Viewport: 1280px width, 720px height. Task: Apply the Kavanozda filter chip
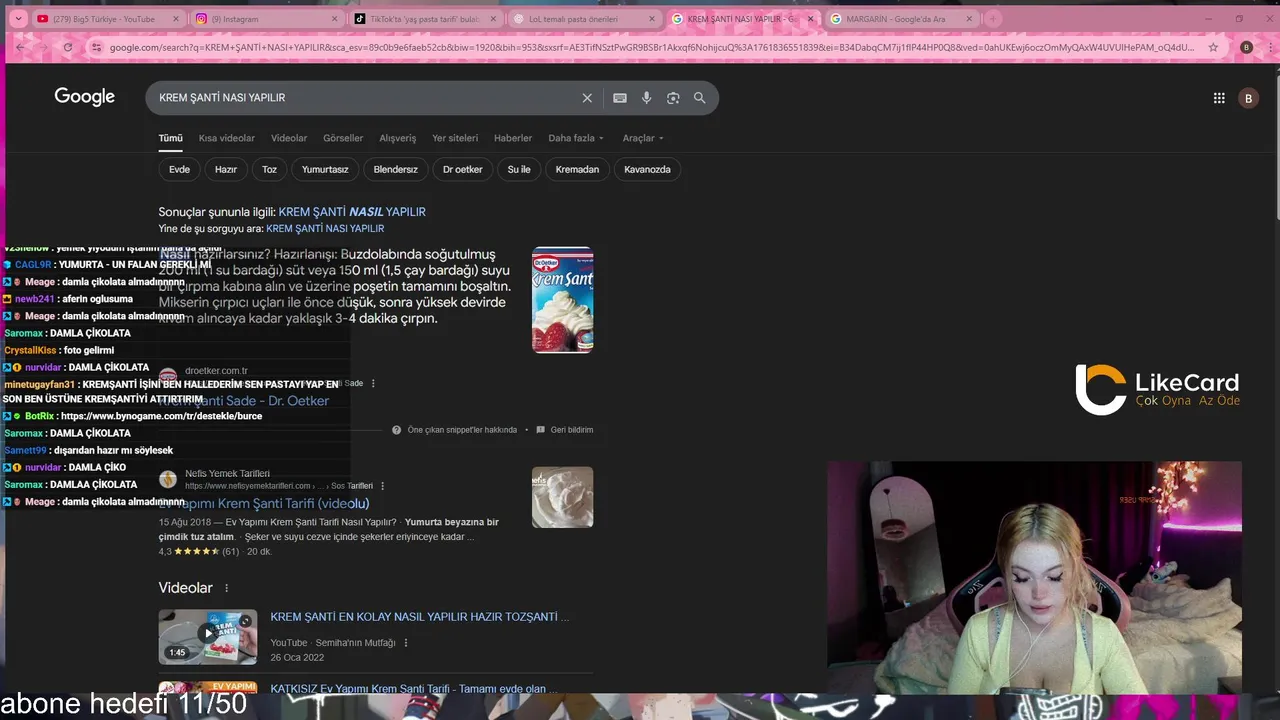coord(647,169)
